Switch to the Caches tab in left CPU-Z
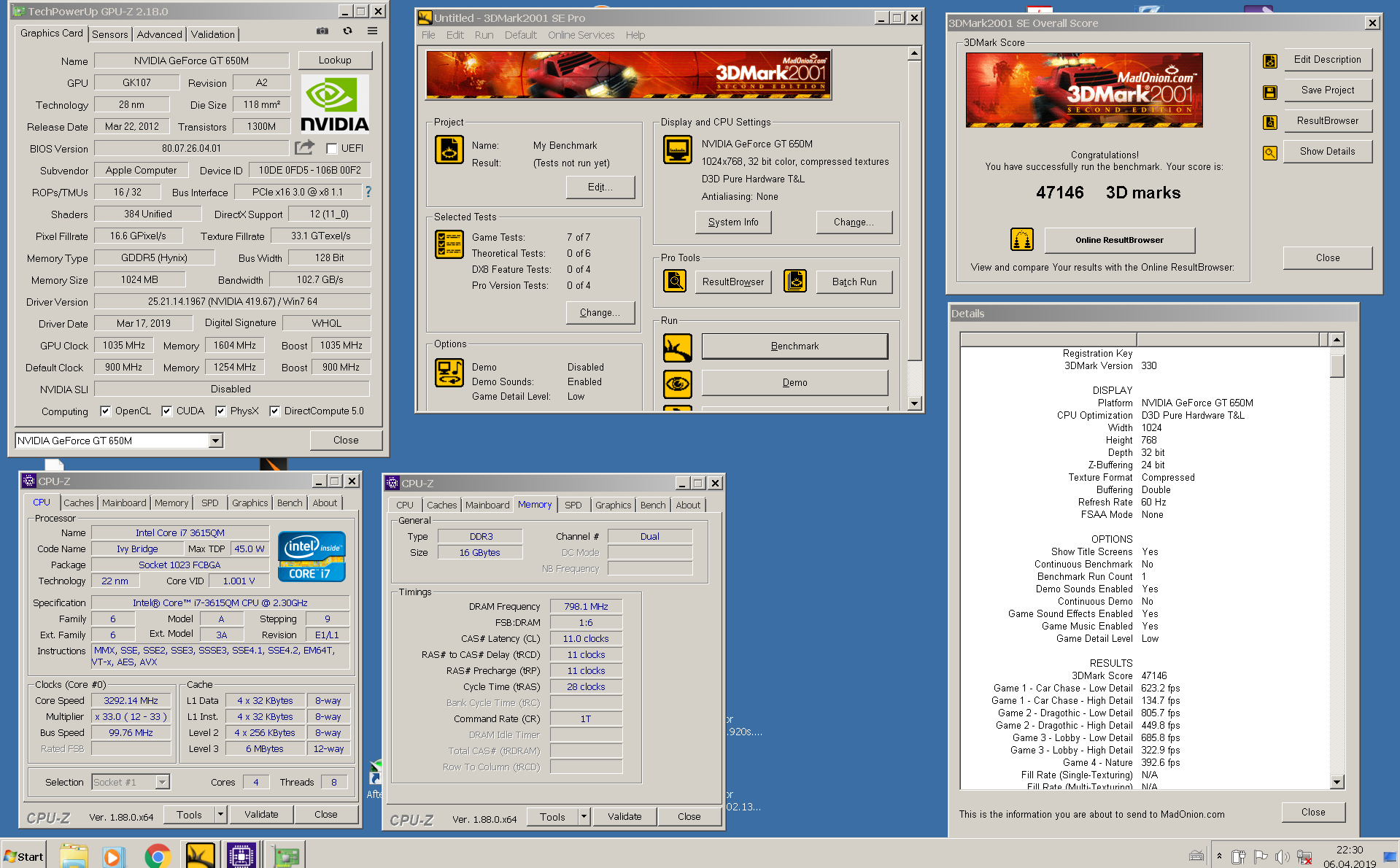 coord(78,503)
